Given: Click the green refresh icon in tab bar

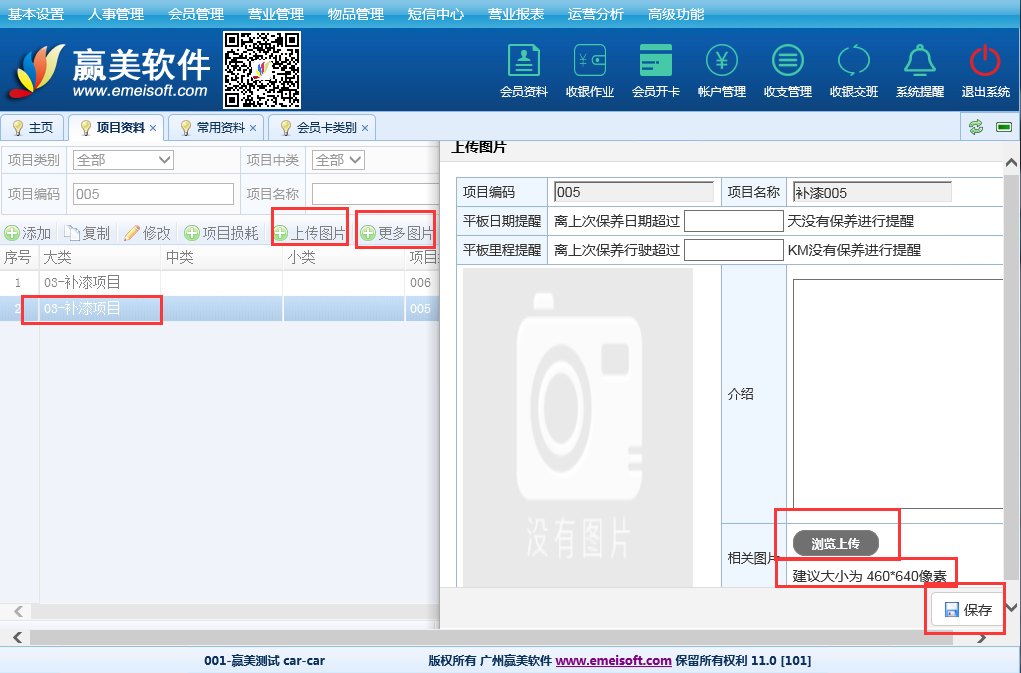Looking at the screenshot, I should pos(976,127).
